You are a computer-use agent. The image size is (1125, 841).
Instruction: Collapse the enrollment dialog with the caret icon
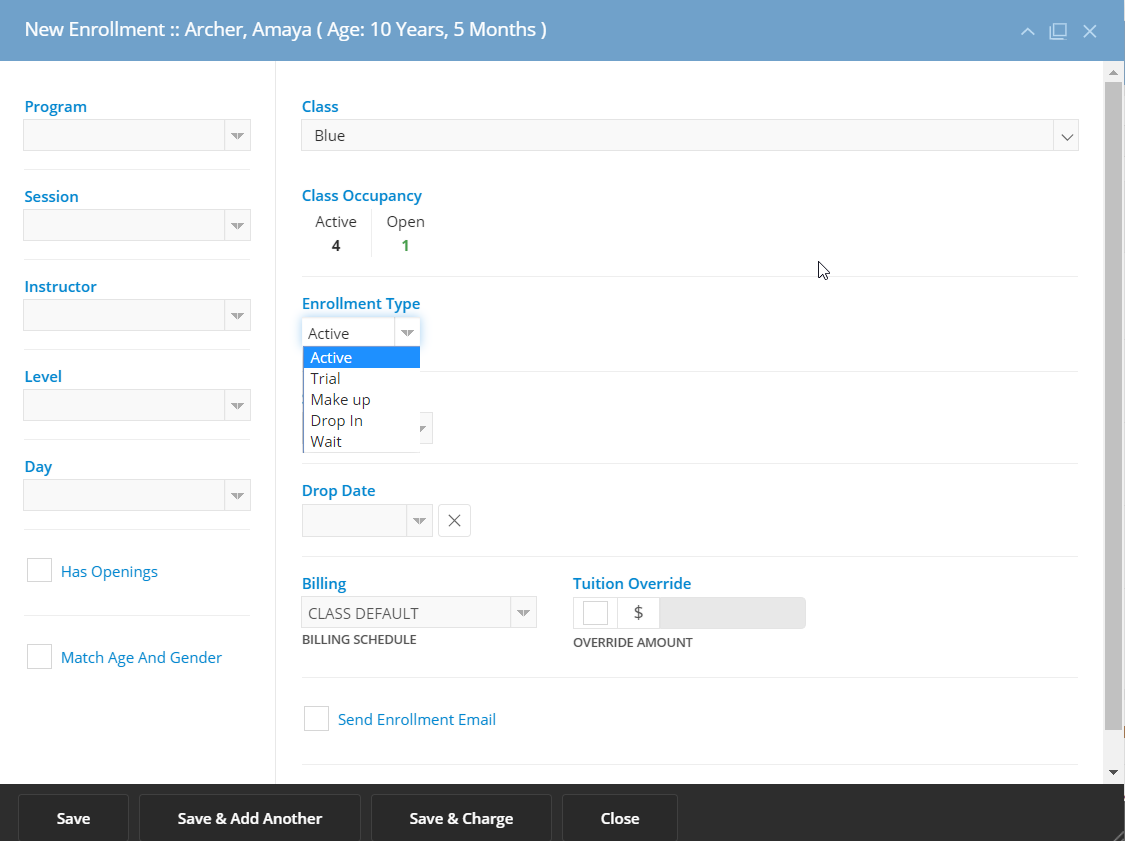(x=1027, y=31)
